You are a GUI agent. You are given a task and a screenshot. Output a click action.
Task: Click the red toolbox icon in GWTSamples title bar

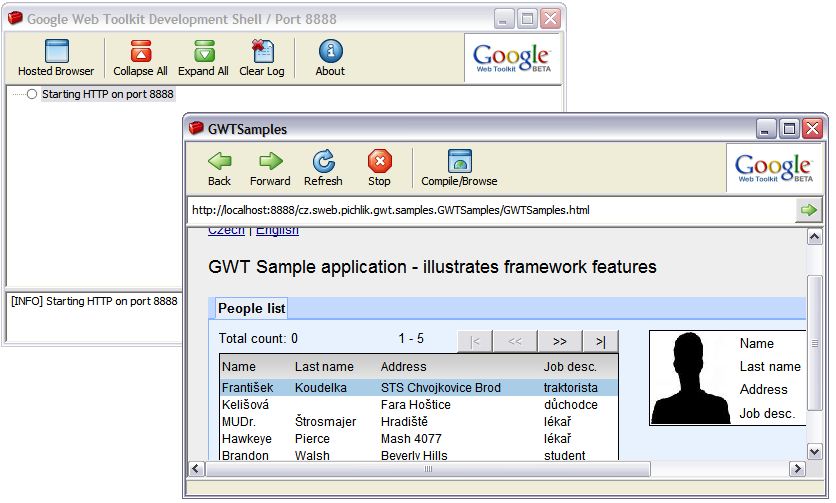coord(197,128)
